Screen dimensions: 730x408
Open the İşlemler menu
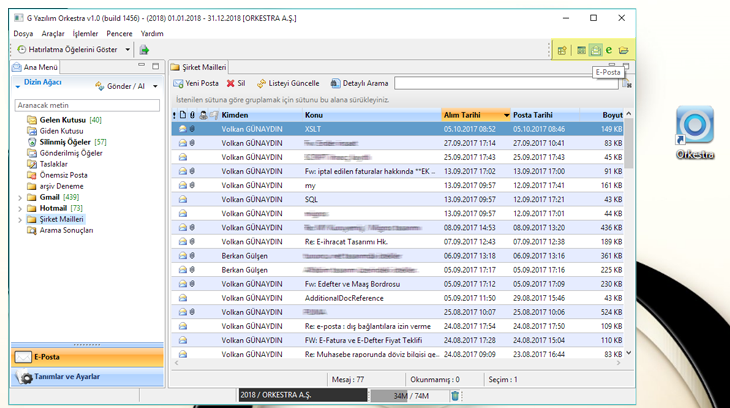pyautogui.click(x=86, y=33)
